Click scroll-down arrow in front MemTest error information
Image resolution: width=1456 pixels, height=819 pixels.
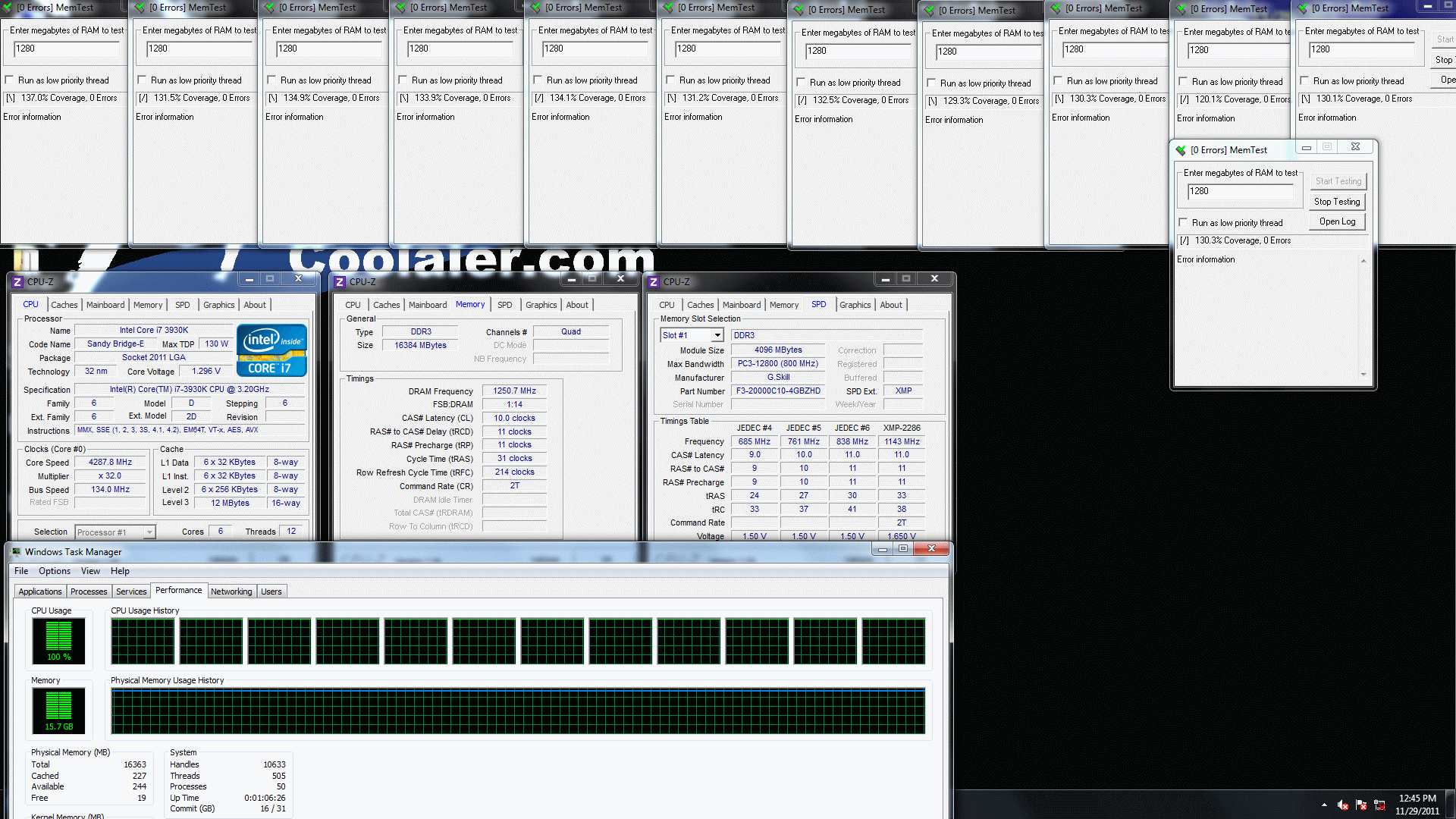pos(1363,374)
